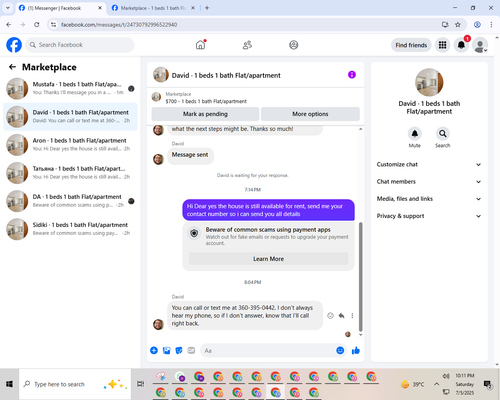Show hidden system tray icons
Viewport: 500px width, 400px height.
point(436,384)
